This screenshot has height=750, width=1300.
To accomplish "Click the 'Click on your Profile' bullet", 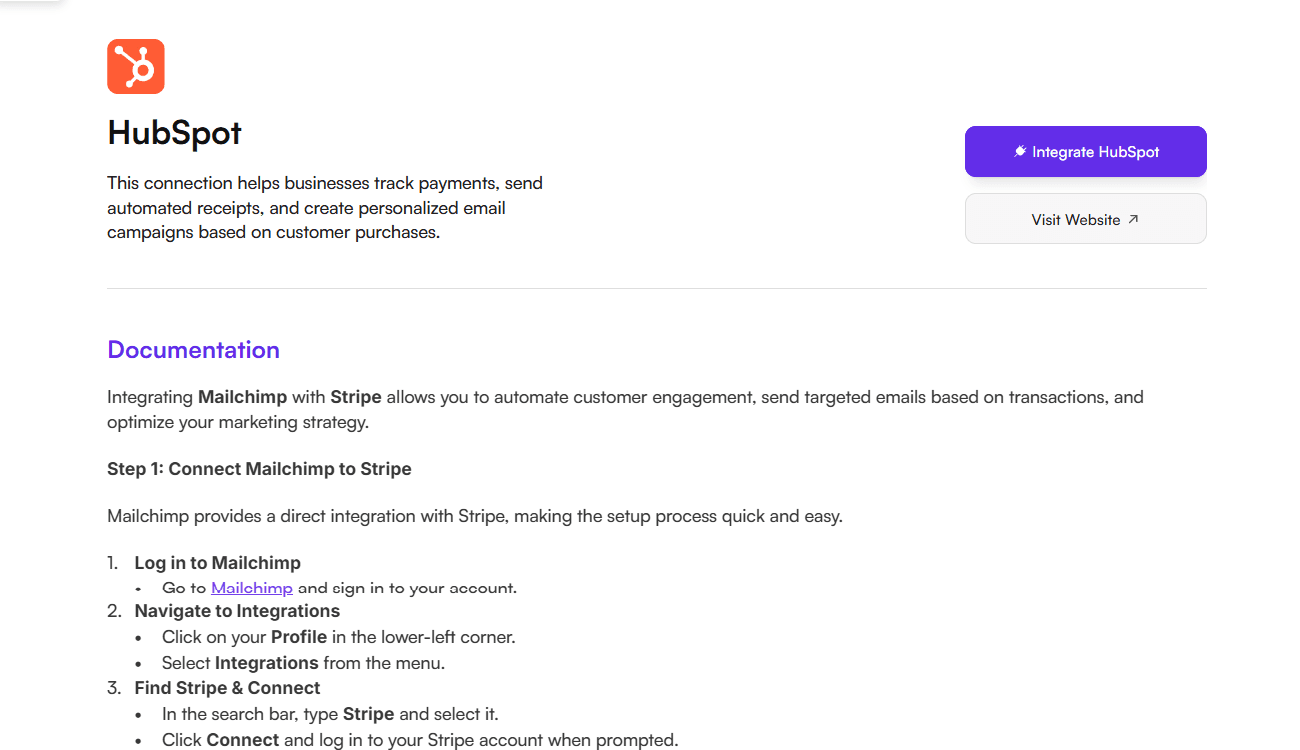I will (x=339, y=637).
